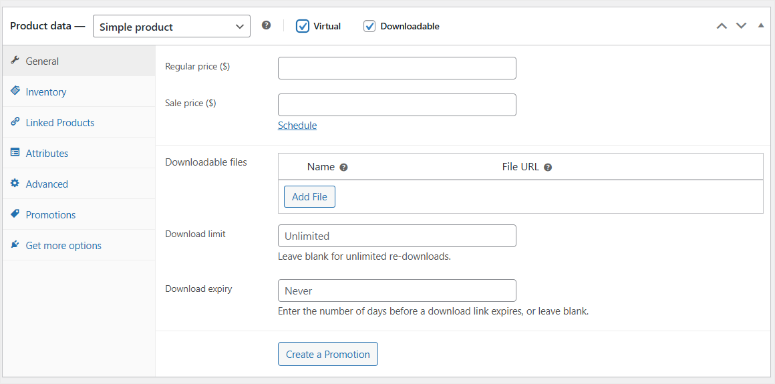
Task: Go to the Attributes tab
Action: [79, 153]
